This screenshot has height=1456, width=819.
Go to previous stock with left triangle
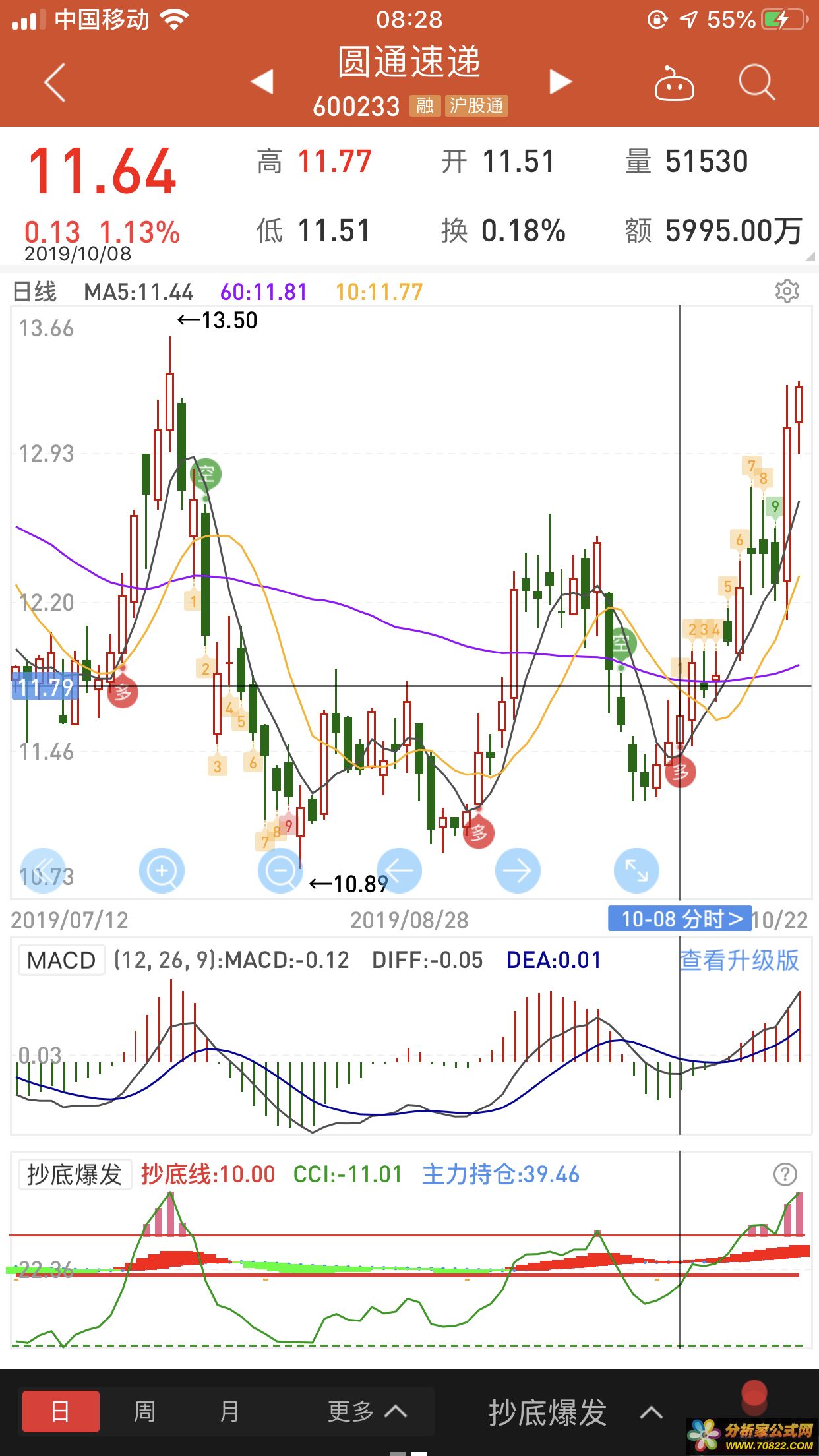(262, 82)
